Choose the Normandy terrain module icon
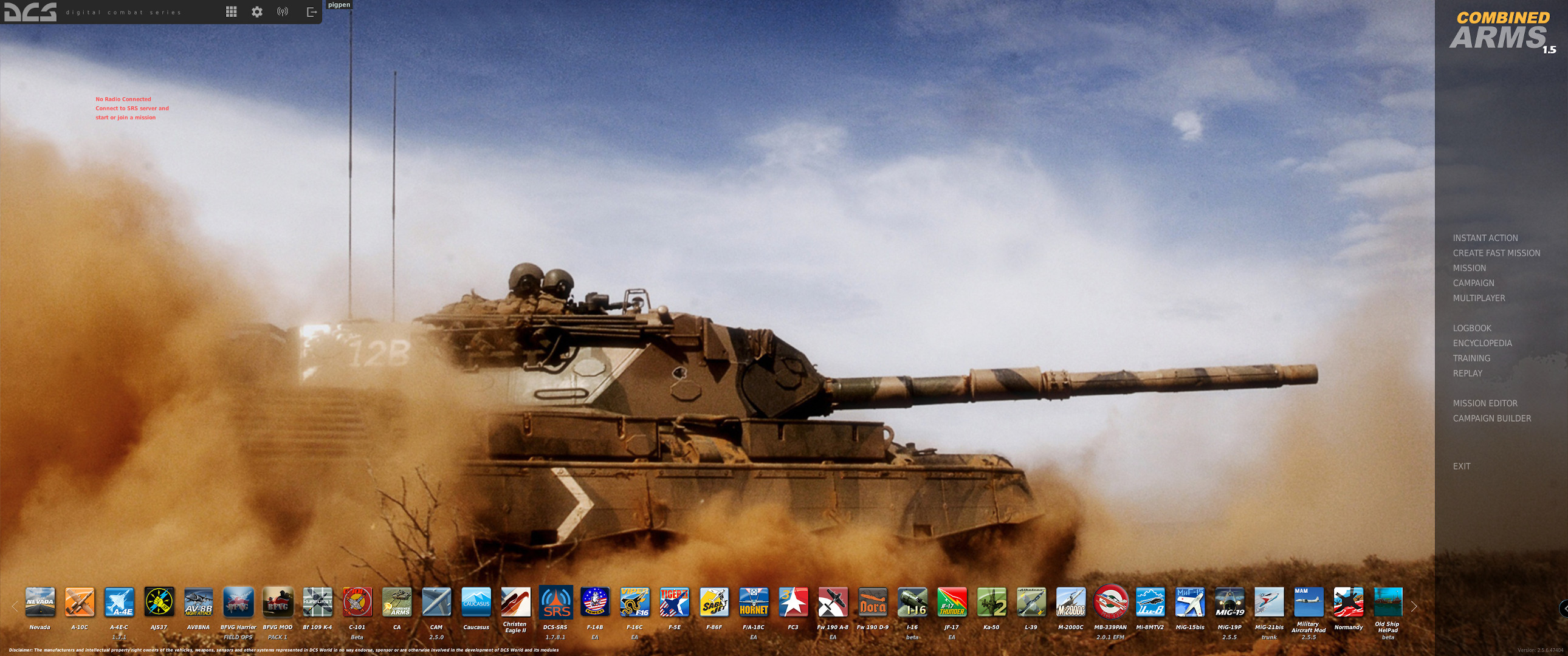 click(1348, 602)
